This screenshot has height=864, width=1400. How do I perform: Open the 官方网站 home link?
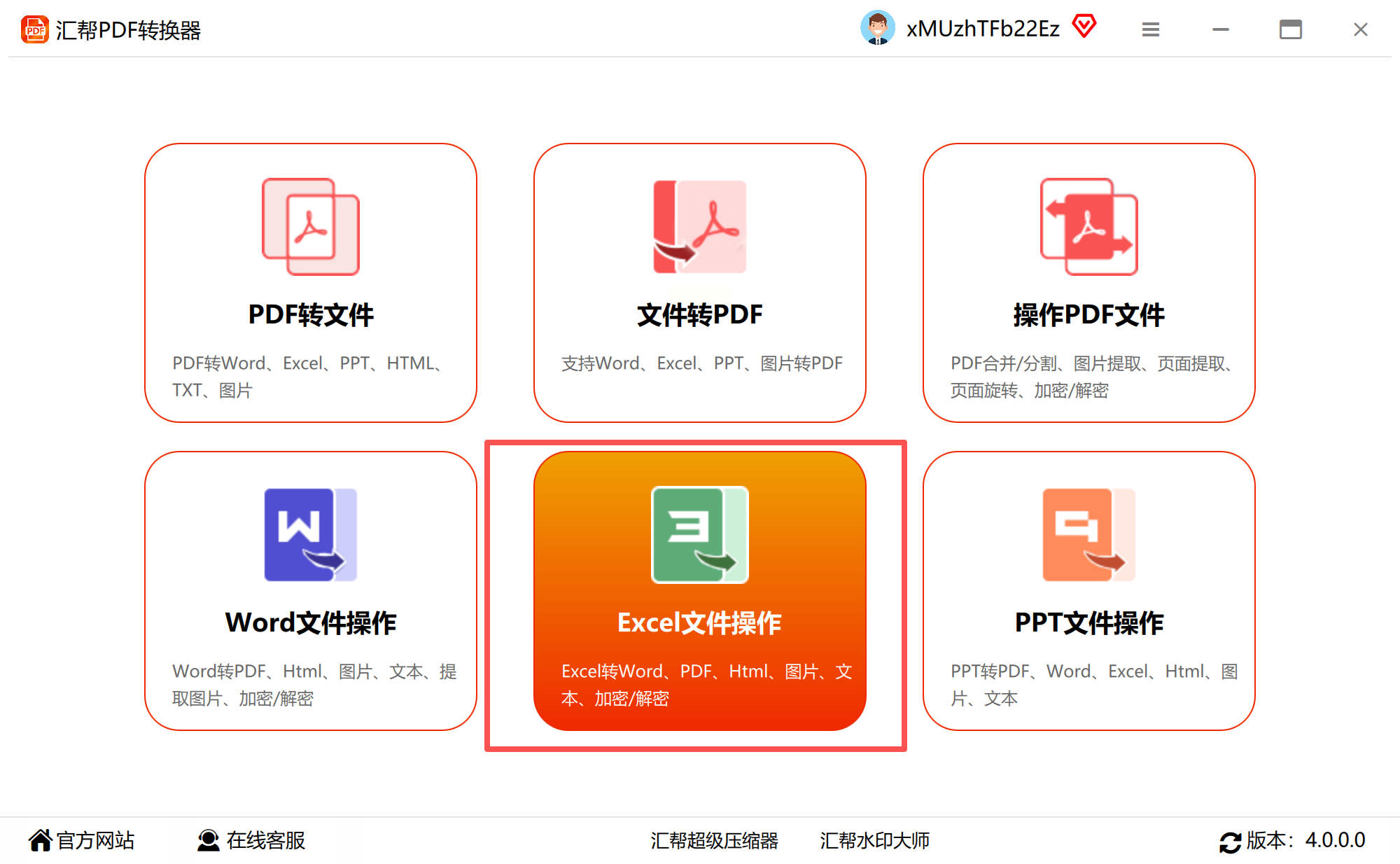coord(82,840)
